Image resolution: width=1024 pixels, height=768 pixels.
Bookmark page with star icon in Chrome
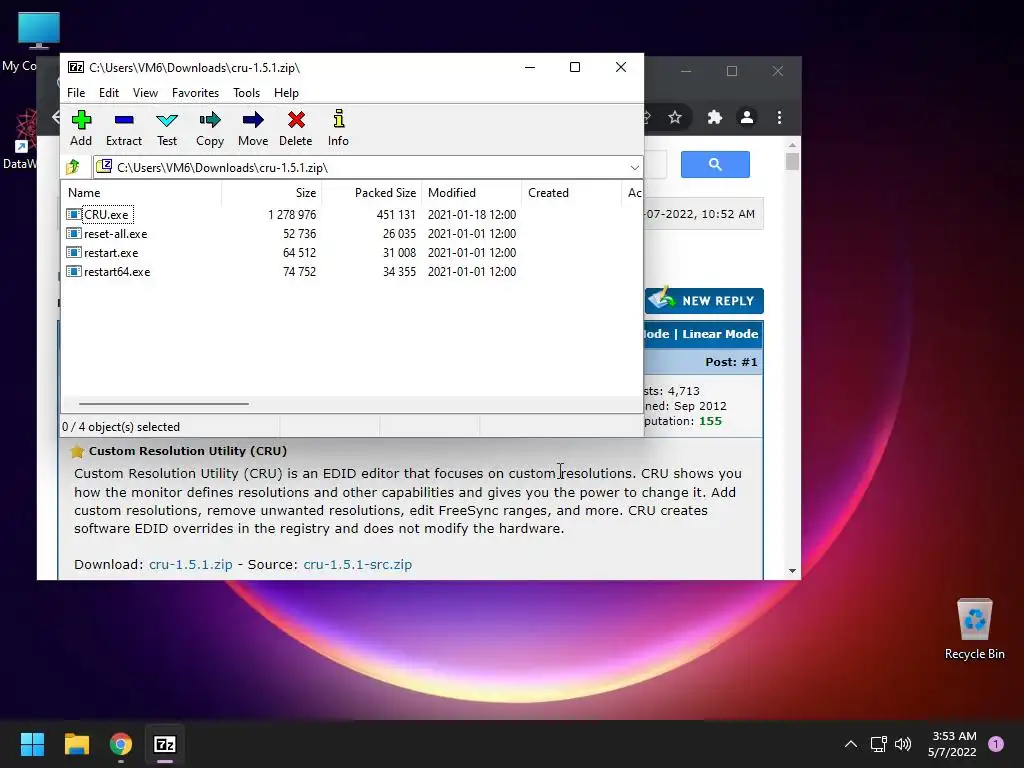click(675, 118)
